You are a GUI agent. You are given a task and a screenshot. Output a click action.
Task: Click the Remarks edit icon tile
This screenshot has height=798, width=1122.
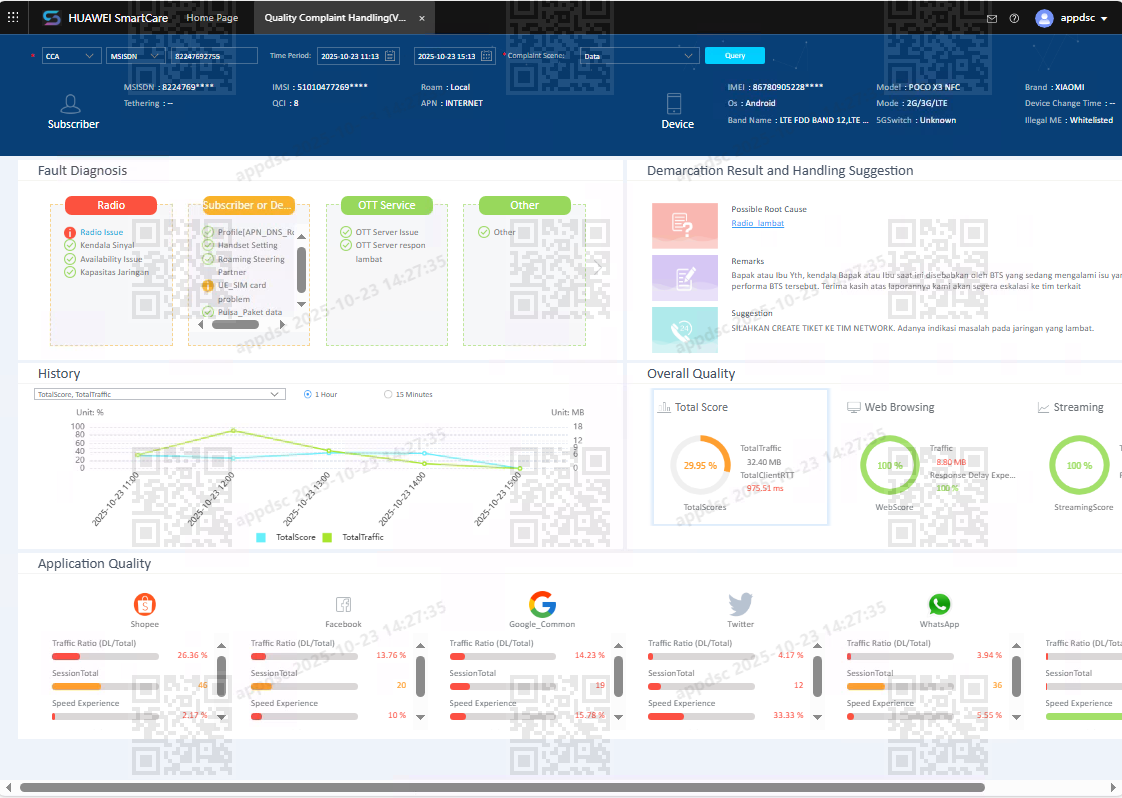pyautogui.click(x=685, y=278)
